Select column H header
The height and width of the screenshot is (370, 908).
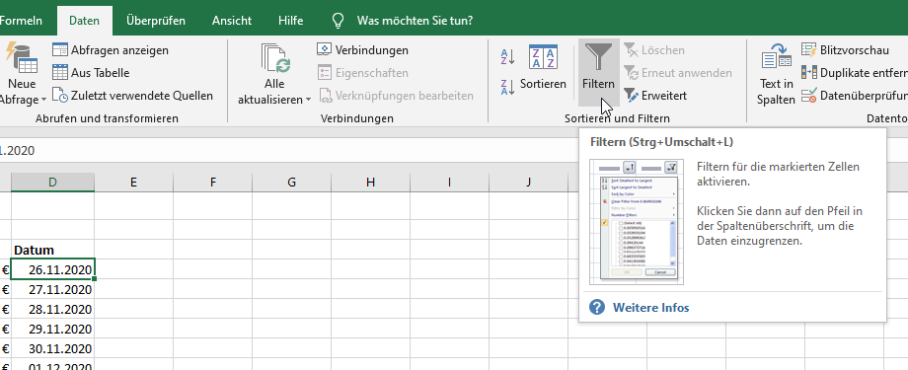pos(370,182)
